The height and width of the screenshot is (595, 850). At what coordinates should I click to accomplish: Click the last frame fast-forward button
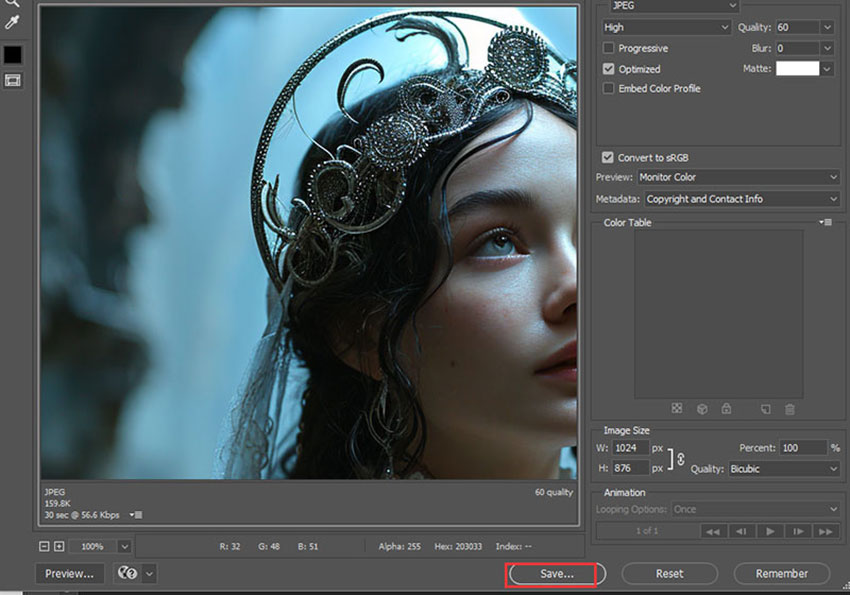(x=826, y=531)
